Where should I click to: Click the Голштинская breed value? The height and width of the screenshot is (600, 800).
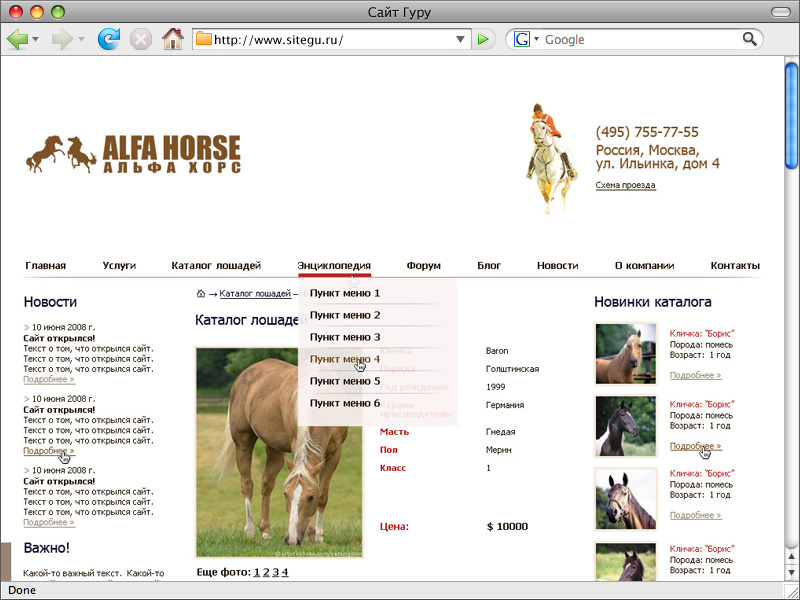click(512, 369)
